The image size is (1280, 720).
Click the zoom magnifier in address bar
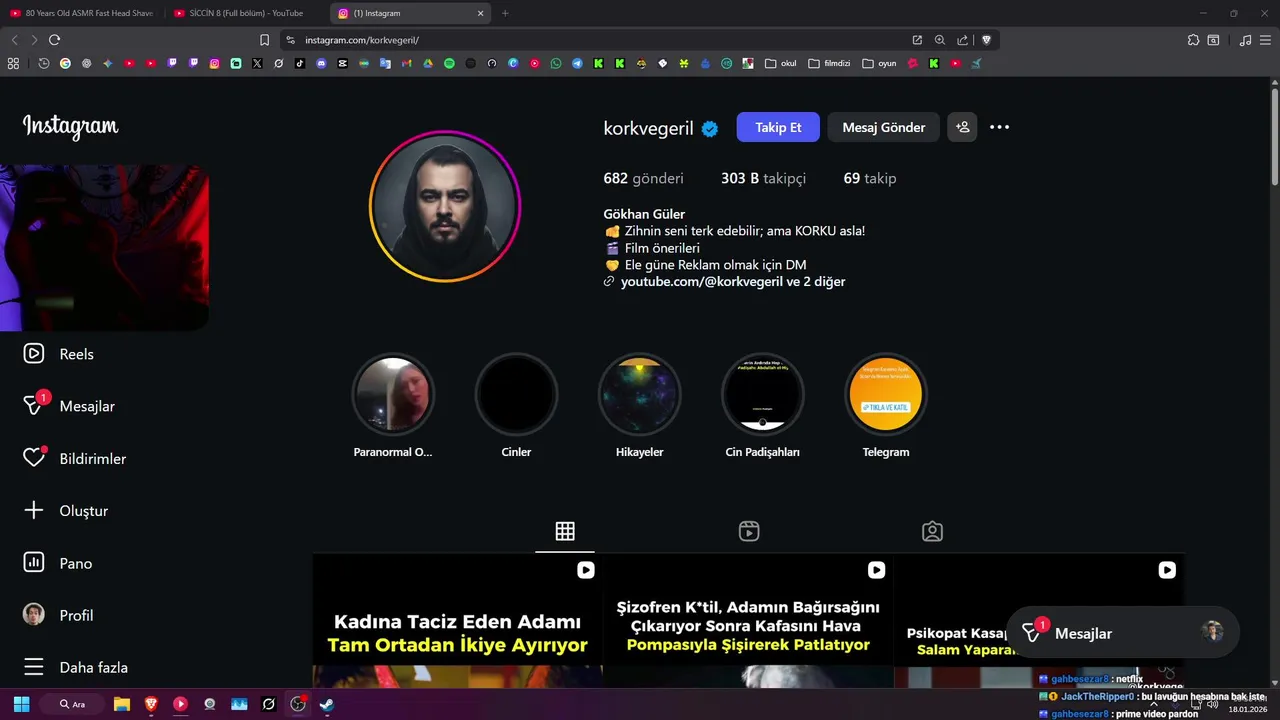point(939,40)
